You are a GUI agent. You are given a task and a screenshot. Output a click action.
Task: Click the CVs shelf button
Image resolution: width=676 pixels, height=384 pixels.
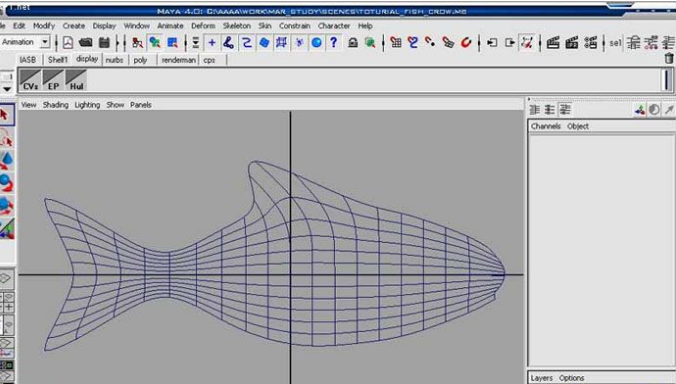pyautogui.click(x=30, y=80)
